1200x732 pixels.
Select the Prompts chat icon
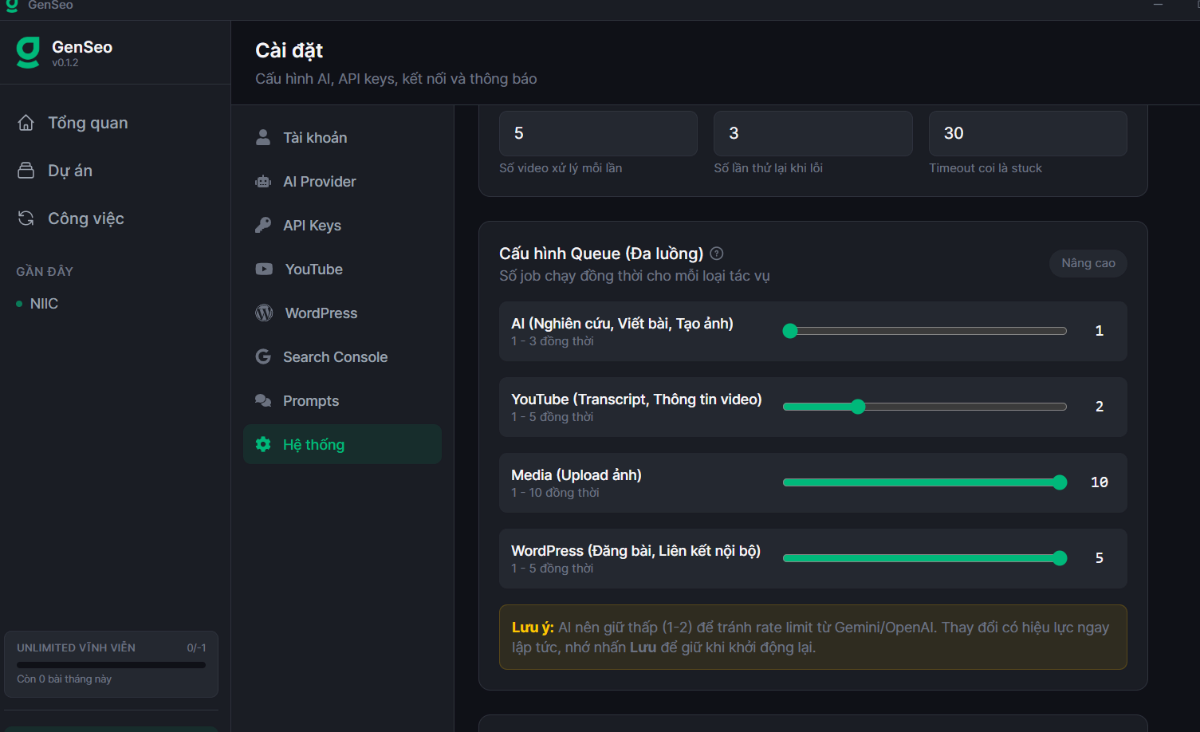pos(262,401)
